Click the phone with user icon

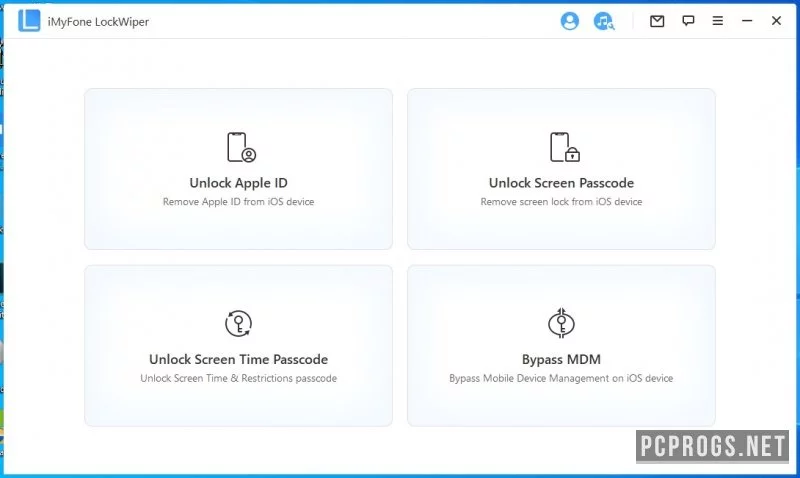(241, 147)
